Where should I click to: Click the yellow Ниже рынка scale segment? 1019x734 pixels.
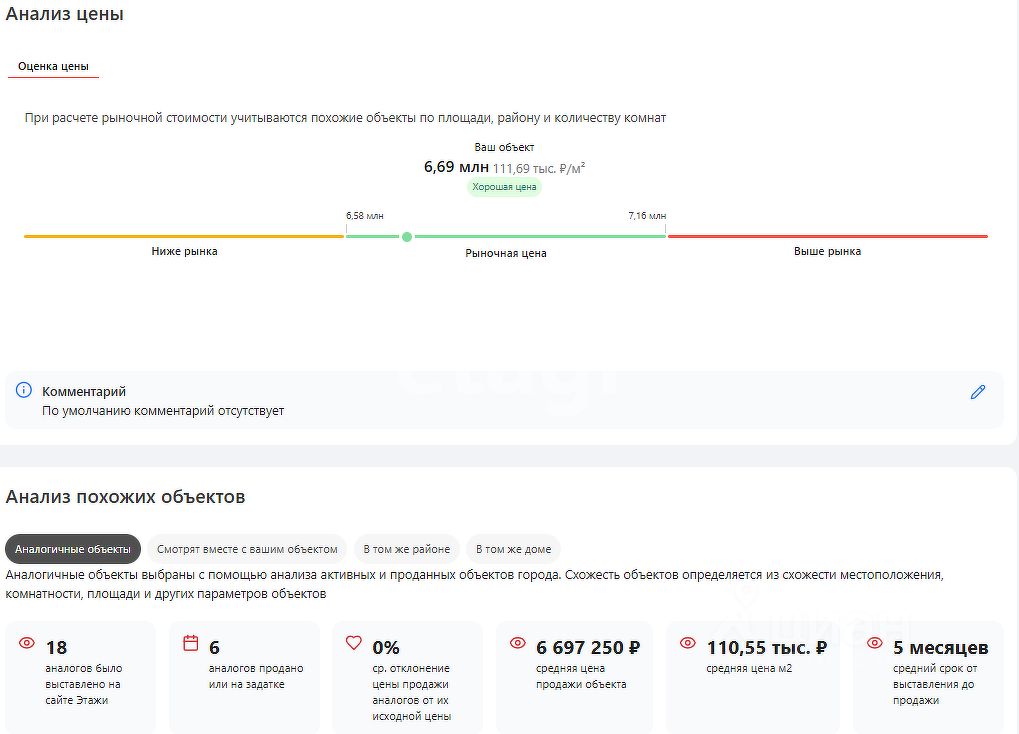coord(184,237)
